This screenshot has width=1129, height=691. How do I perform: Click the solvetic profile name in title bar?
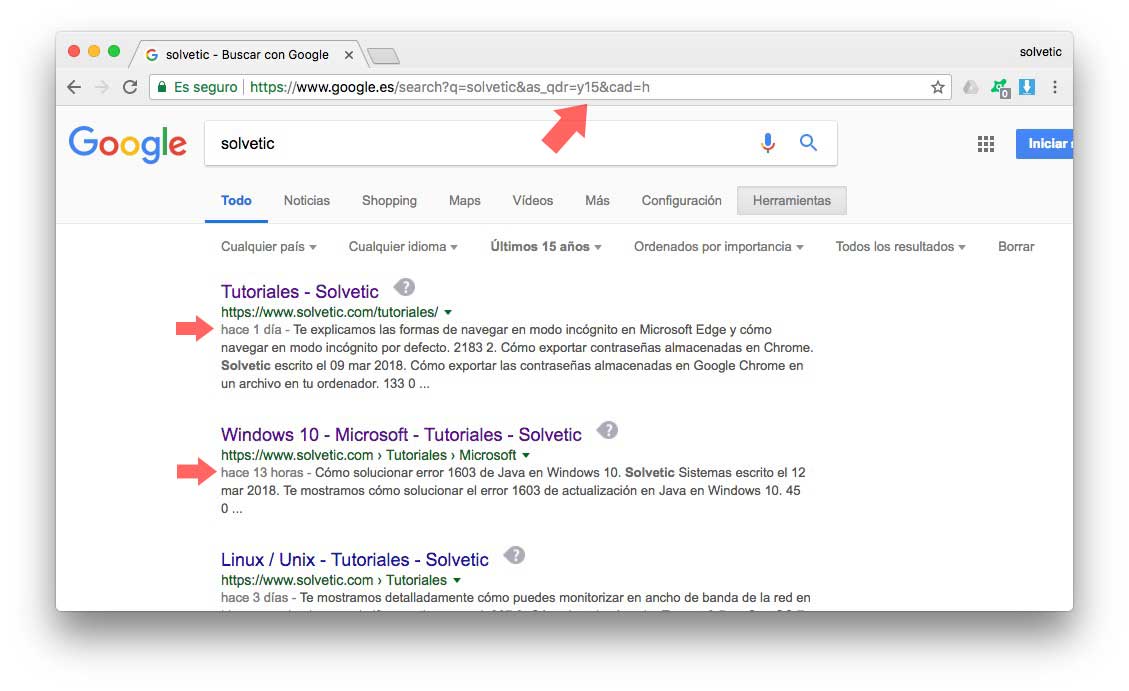click(x=1040, y=52)
